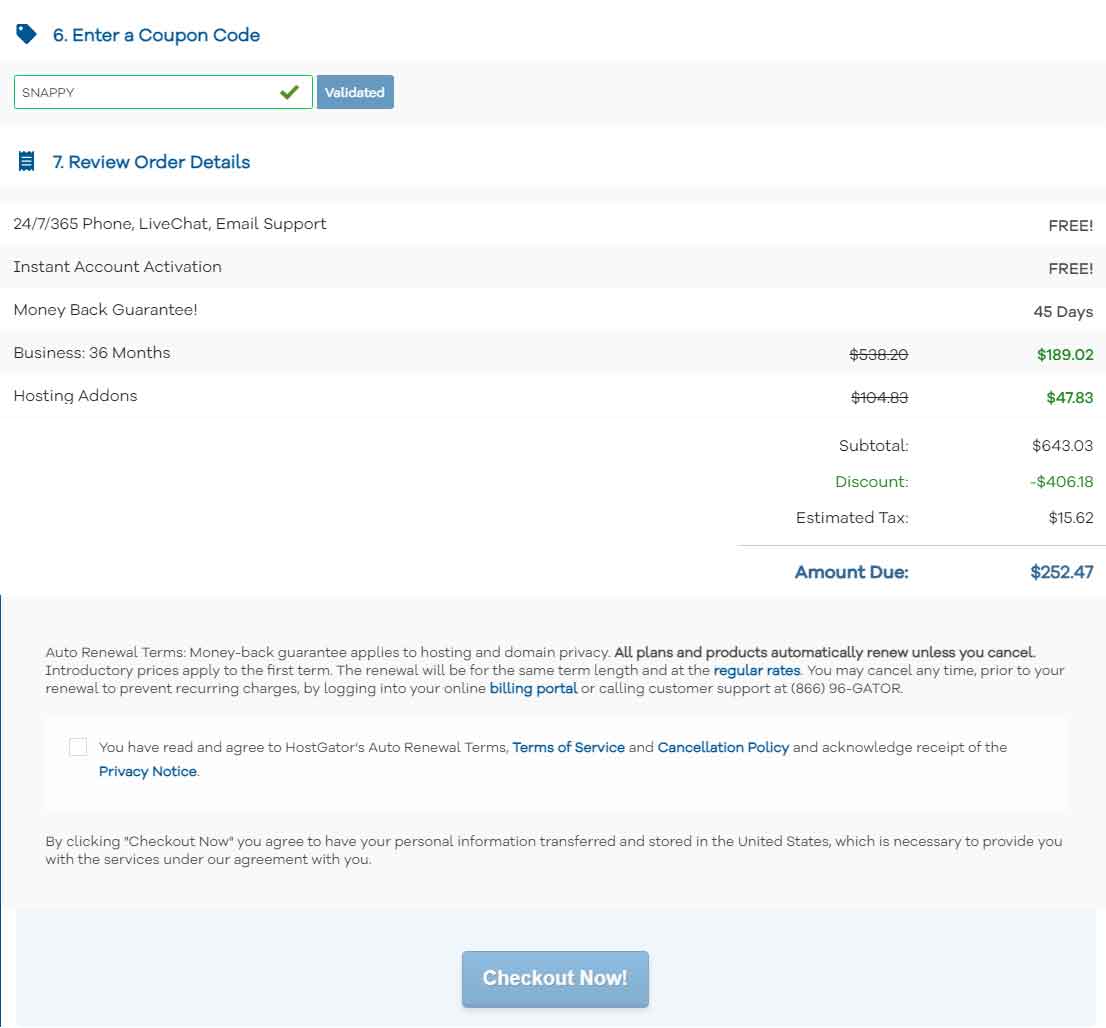Click the receipt icon beside Review Order Details

pos(27,161)
